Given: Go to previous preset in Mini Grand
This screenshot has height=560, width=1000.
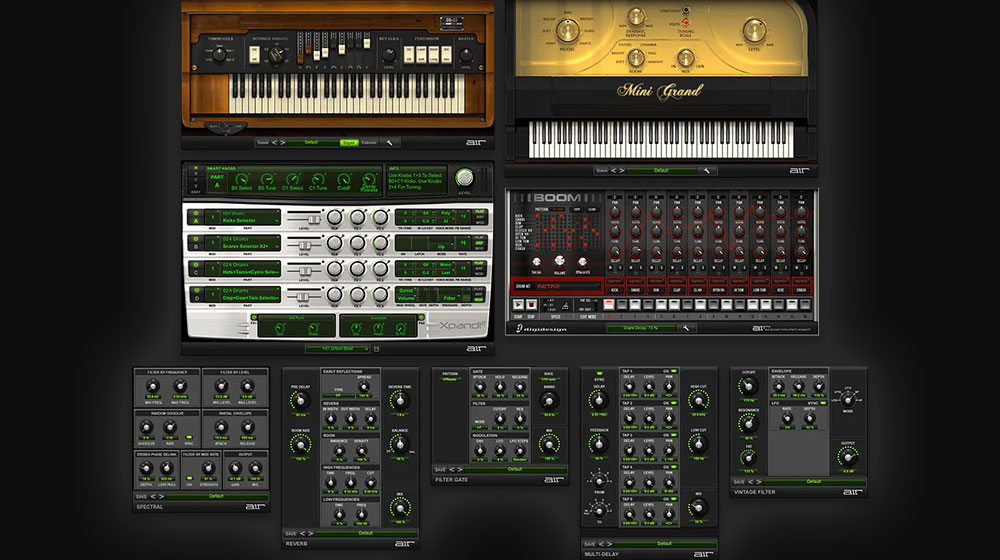Looking at the screenshot, I should (614, 171).
